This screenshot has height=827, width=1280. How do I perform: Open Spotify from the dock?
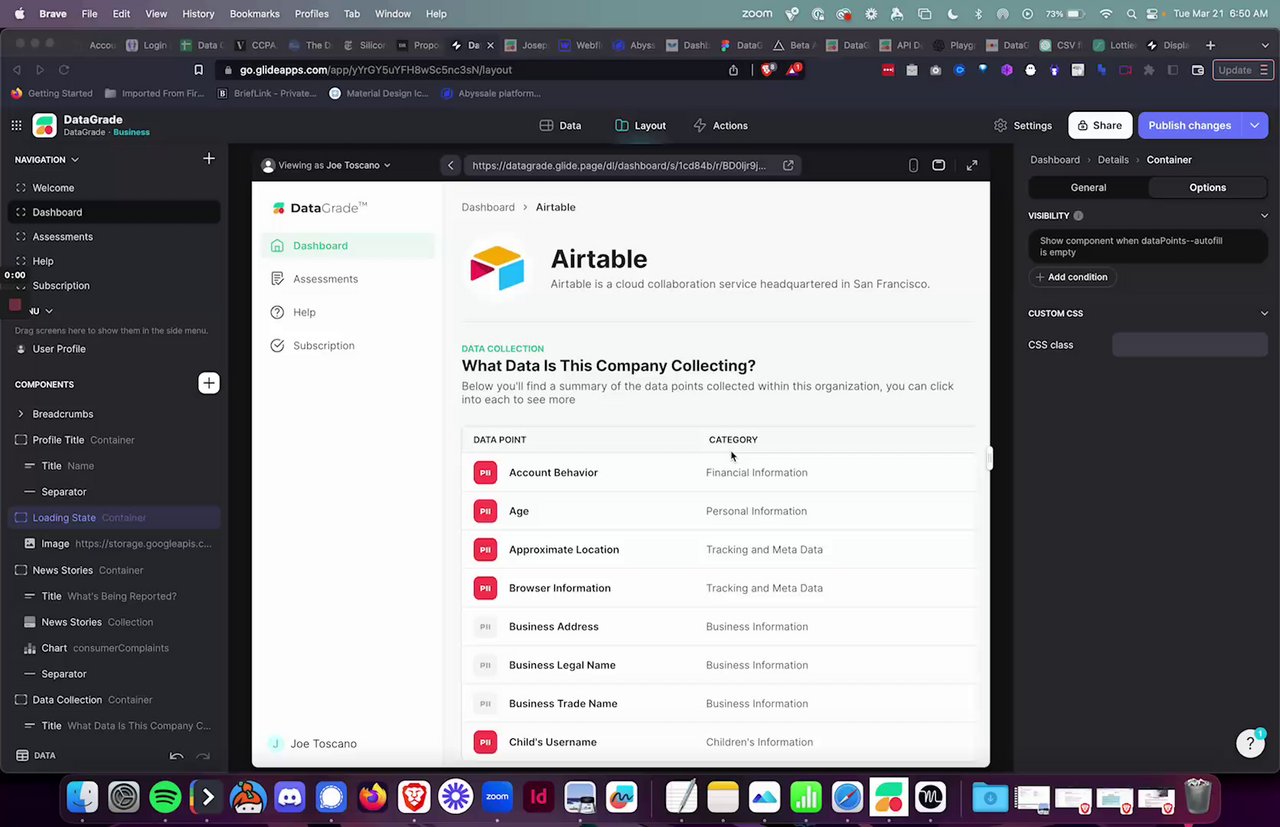(165, 797)
